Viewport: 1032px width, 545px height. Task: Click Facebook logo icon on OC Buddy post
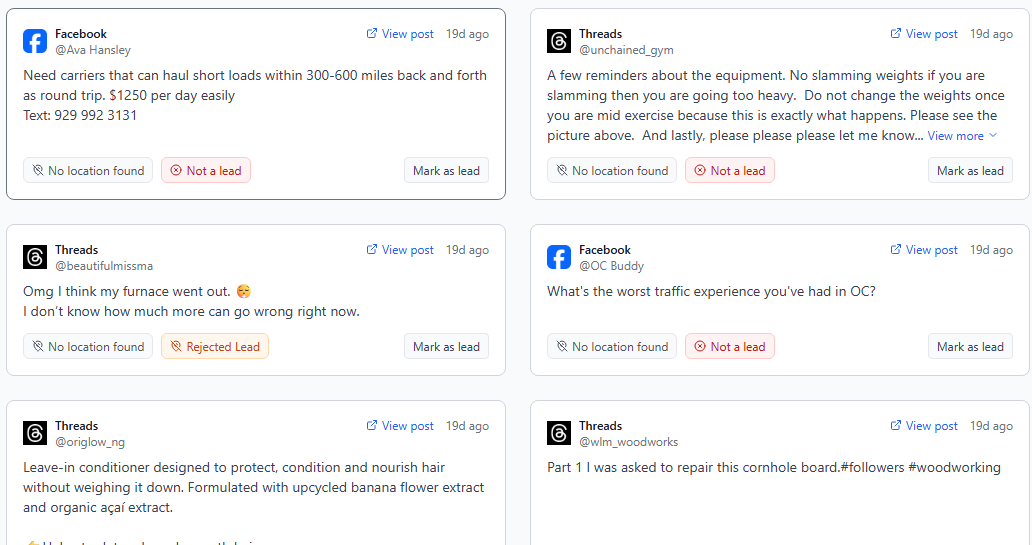(x=559, y=257)
